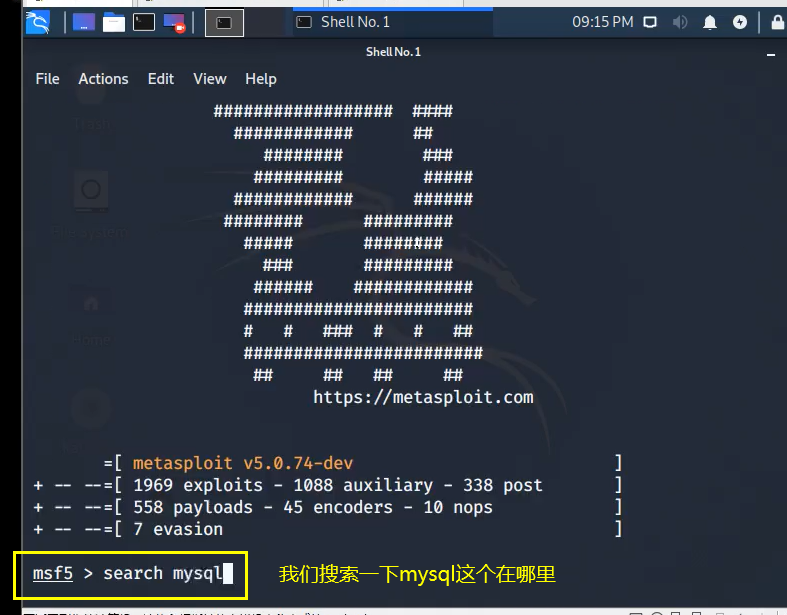Image resolution: width=787 pixels, height=615 pixels.
Task: Open the View menu
Action: [x=210, y=79]
